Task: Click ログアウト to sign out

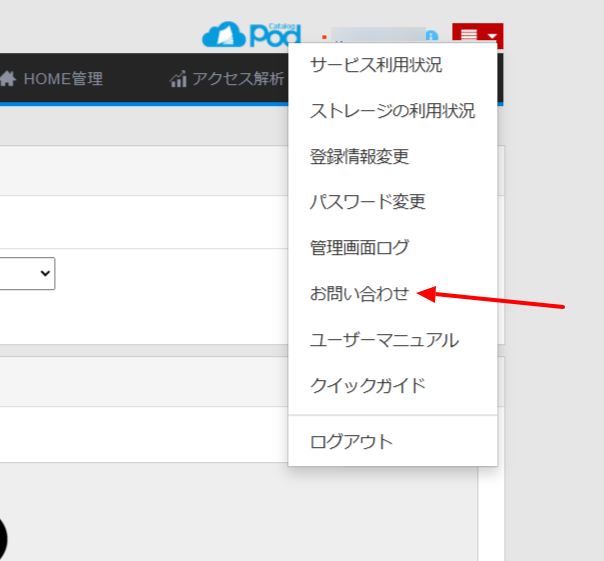Action: [x=351, y=441]
